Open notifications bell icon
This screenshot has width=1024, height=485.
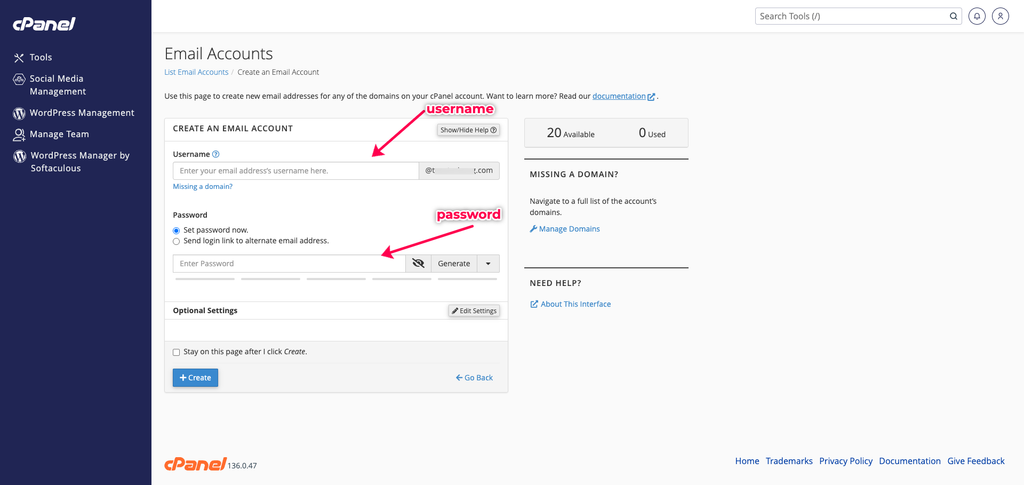[977, 16]
